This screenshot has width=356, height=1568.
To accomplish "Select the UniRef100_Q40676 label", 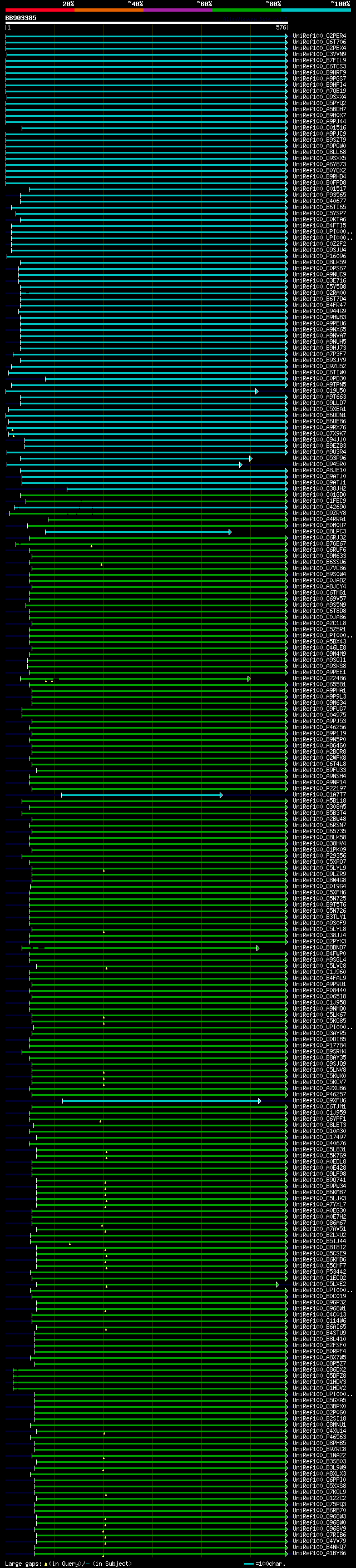I will 319,1144.
